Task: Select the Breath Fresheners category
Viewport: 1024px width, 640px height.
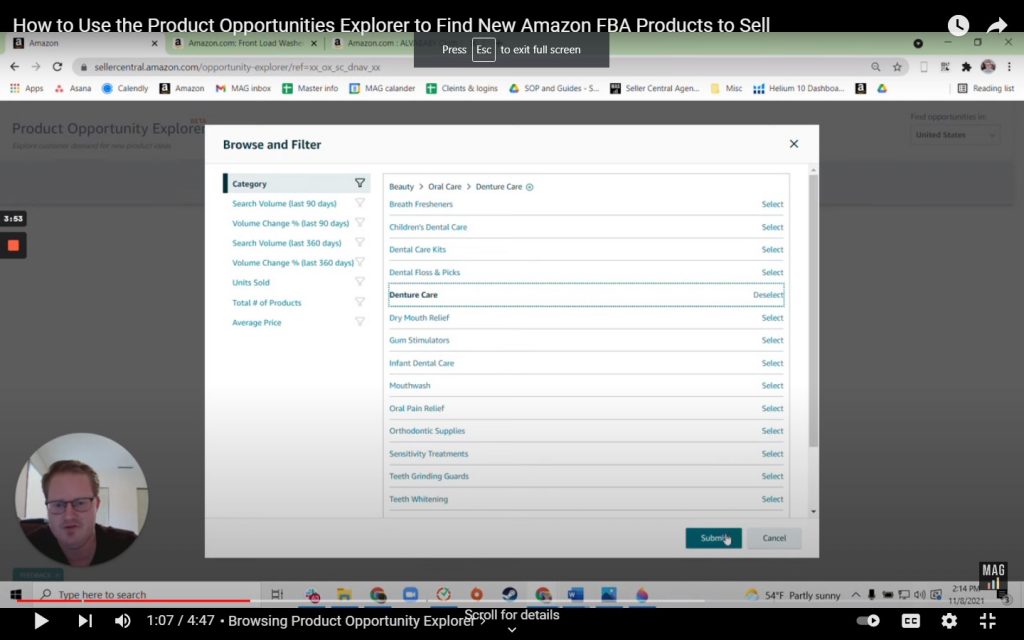Action: 772,204
